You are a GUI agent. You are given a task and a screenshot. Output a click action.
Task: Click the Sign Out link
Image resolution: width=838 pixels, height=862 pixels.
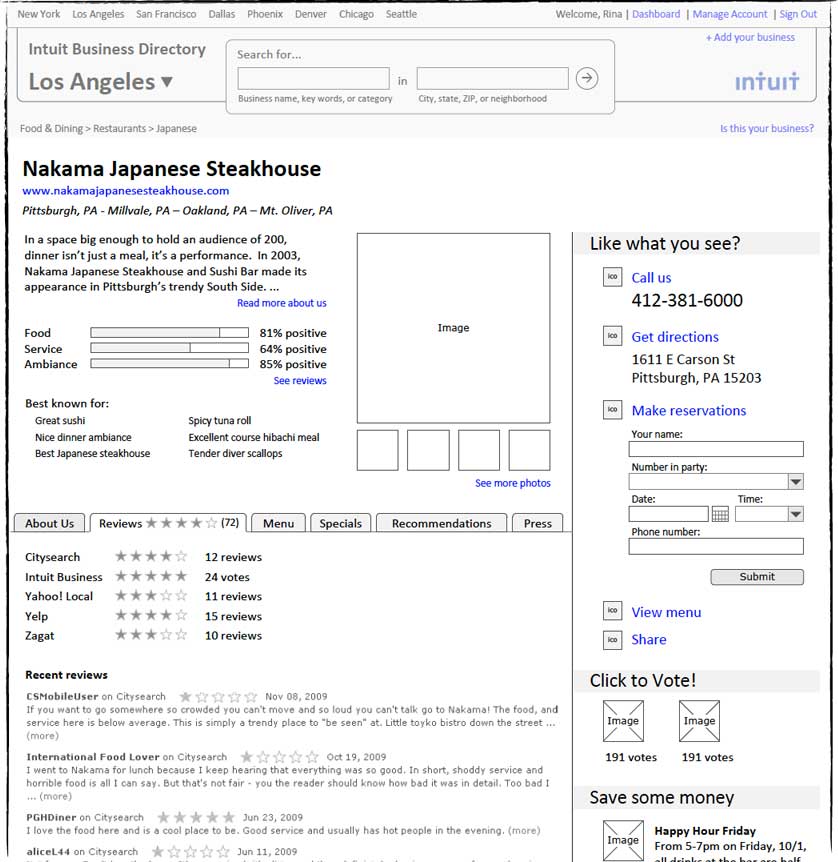pyautogui.click(x=798, y=14)
